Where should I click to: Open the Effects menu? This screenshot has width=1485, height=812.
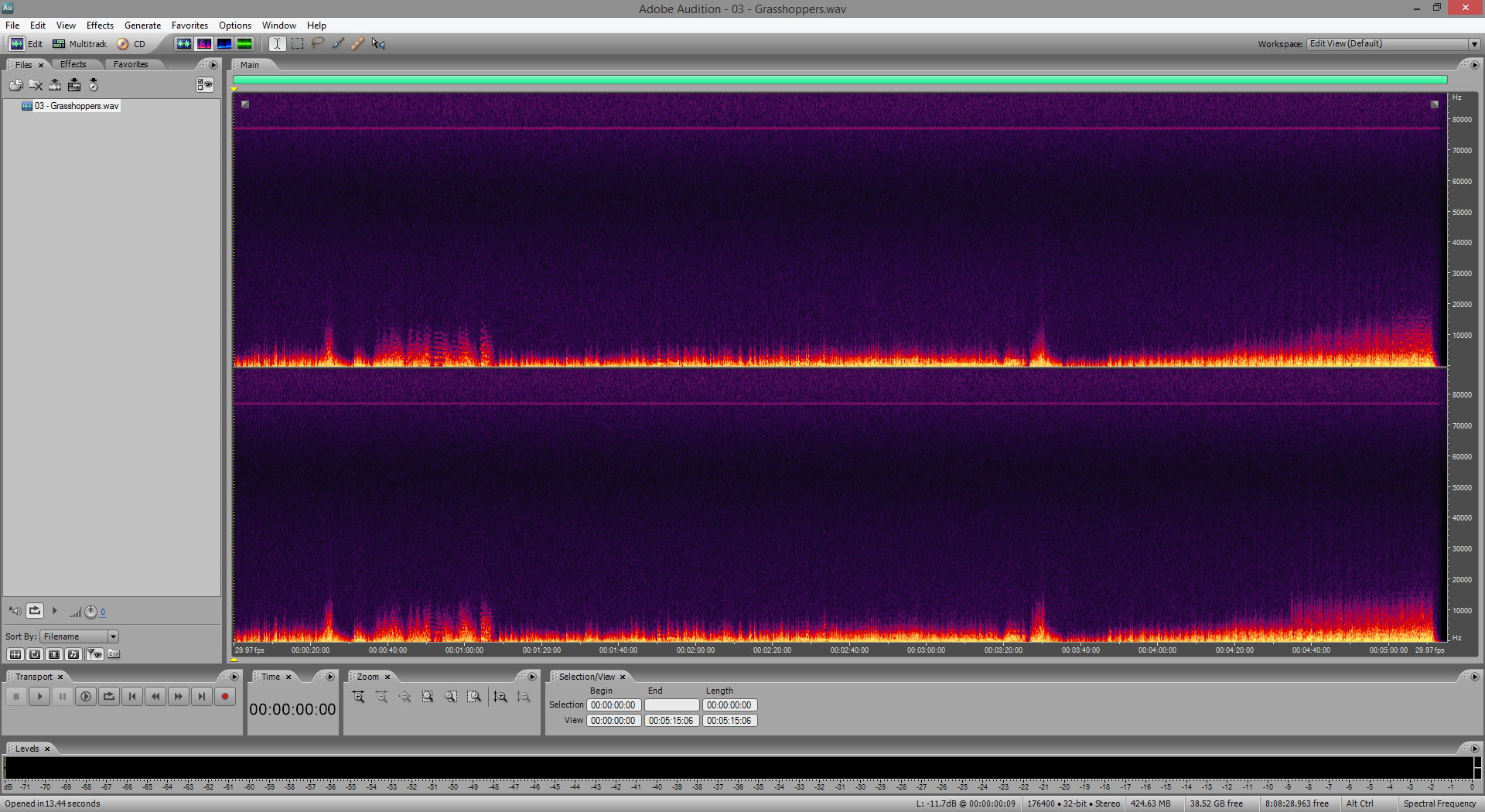[x=100, y=26]
